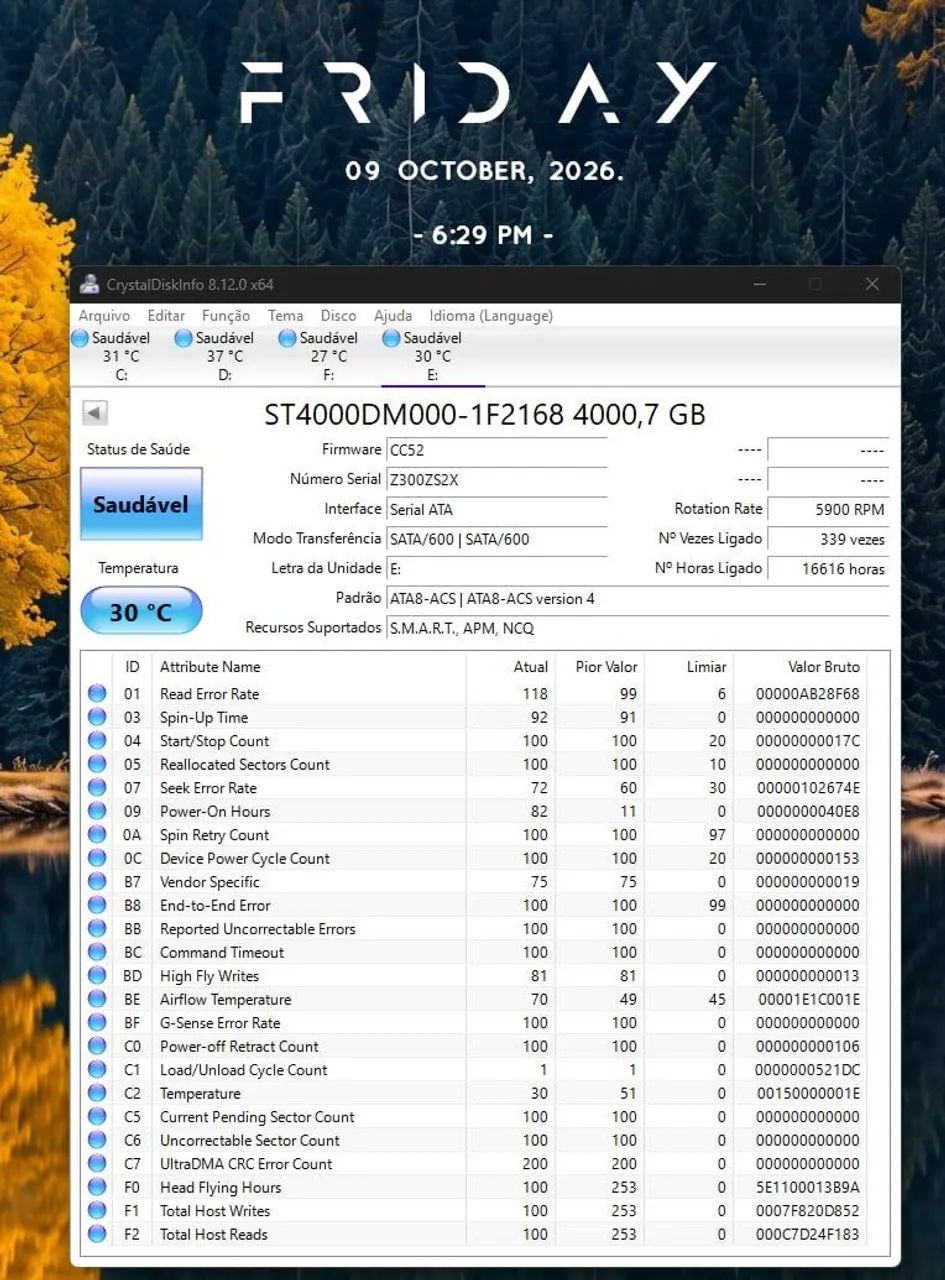Viewport: 945px width, 1280px height.
Task: Click the drive title ST4000DM000-1F2168 4000,7 GB
Action: coord(485,414)
